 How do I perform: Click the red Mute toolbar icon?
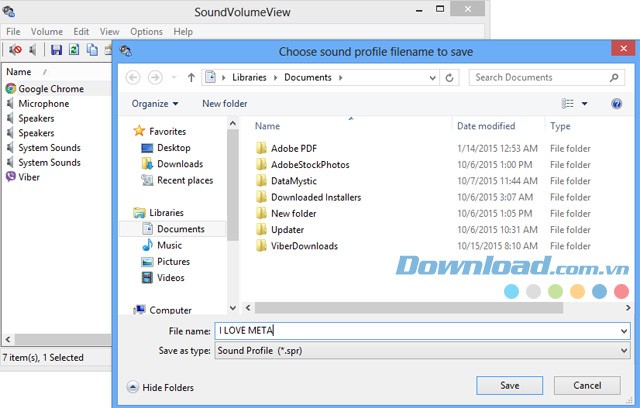tap(15, 50)
